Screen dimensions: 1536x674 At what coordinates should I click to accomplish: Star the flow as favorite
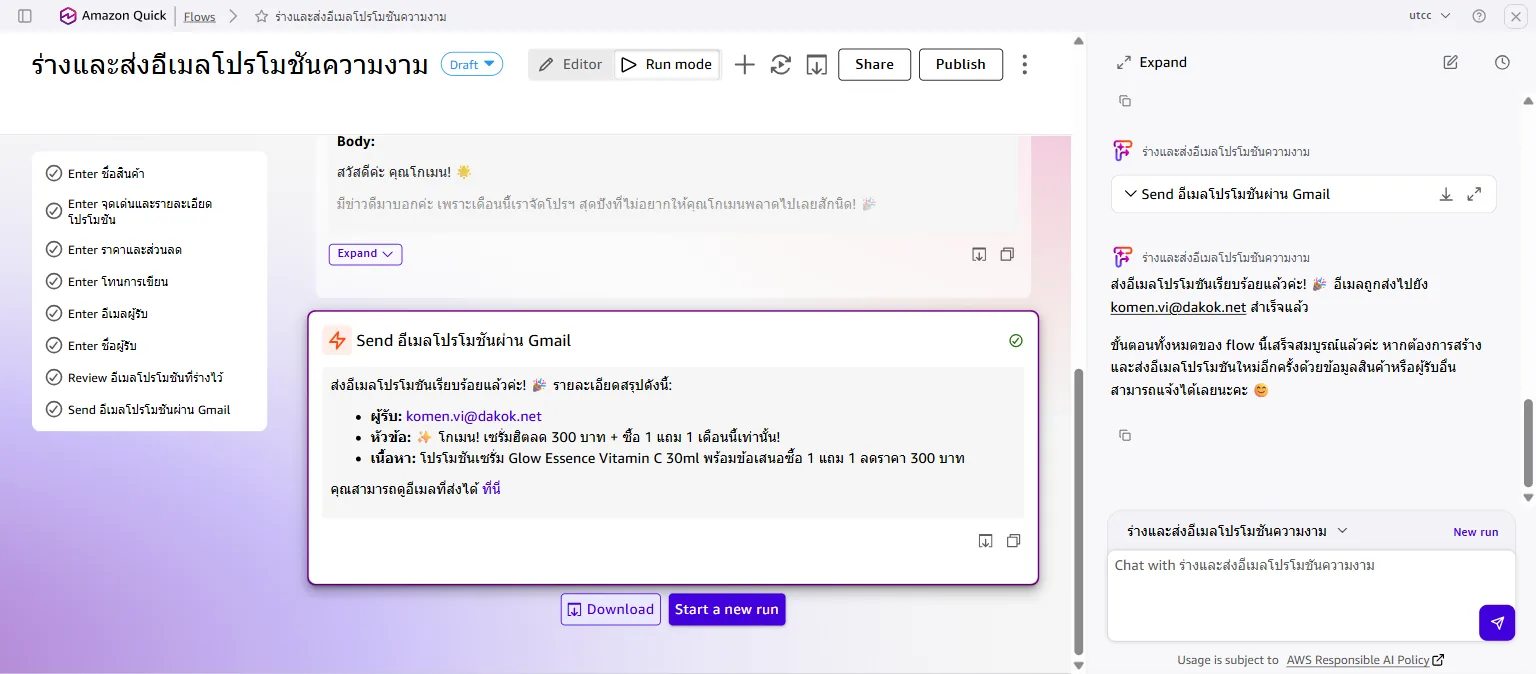(261, 17)
